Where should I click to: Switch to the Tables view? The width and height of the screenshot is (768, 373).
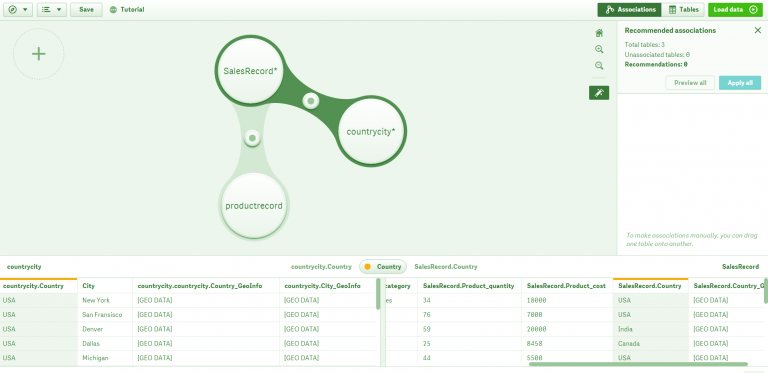pos(683,9)
